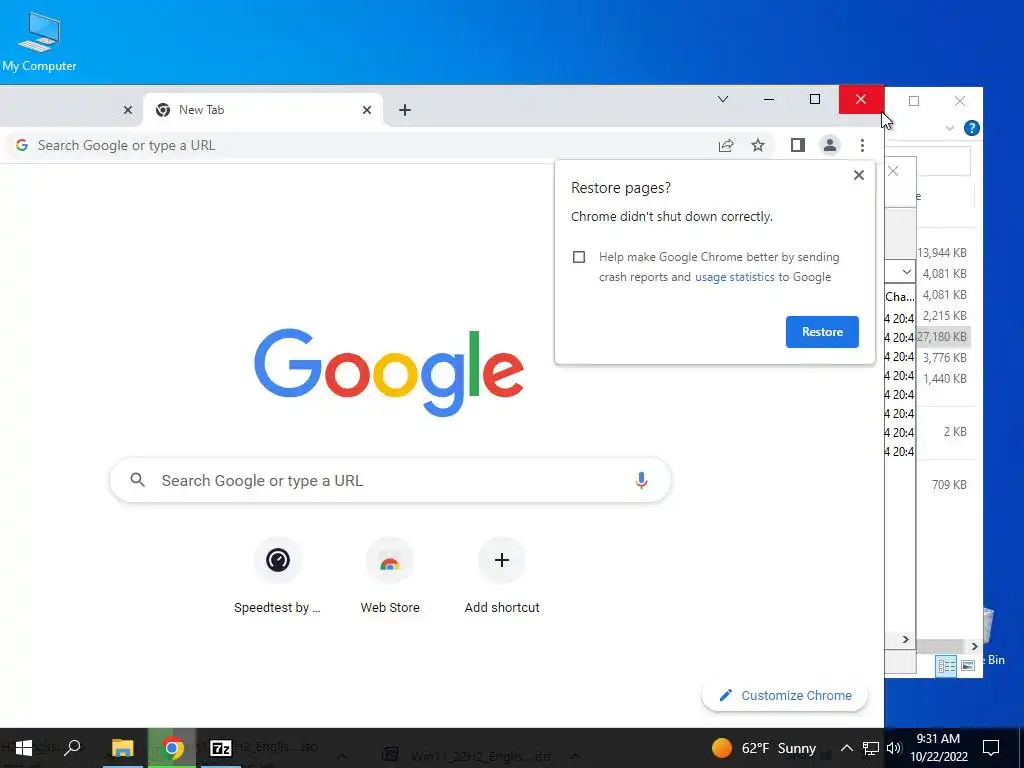Select the 3,776 KB file row
Screen dimensions: 1024x768
pyautogui.click(x=944, y=358)
